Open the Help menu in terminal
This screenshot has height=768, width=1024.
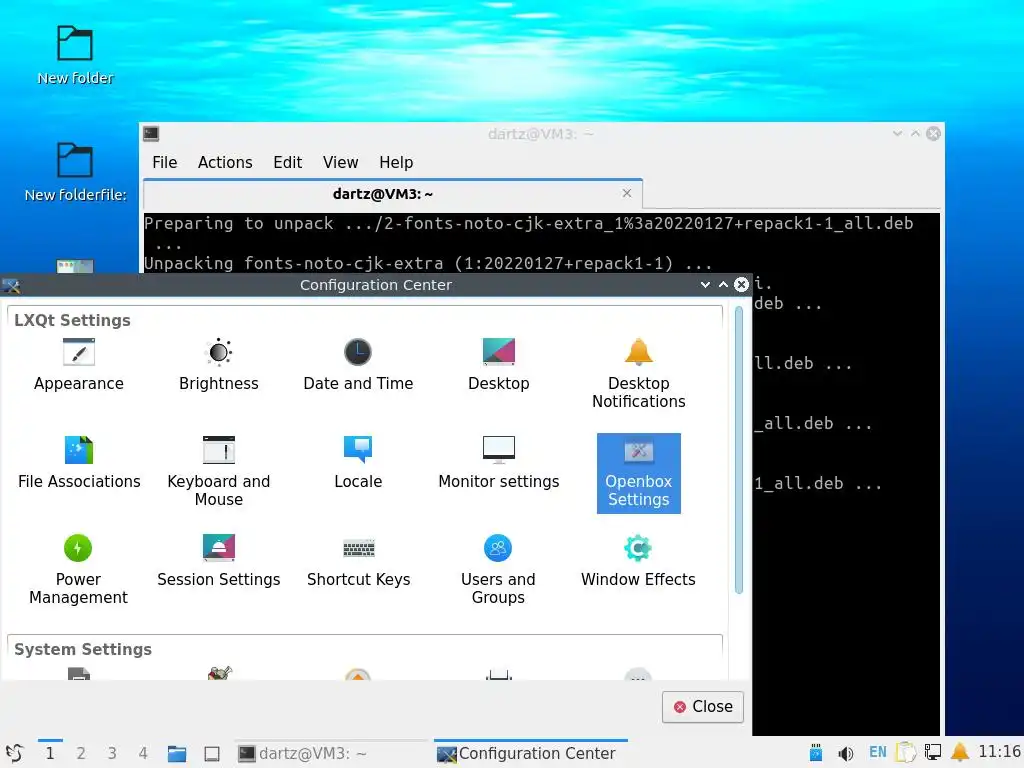(396, 162)
